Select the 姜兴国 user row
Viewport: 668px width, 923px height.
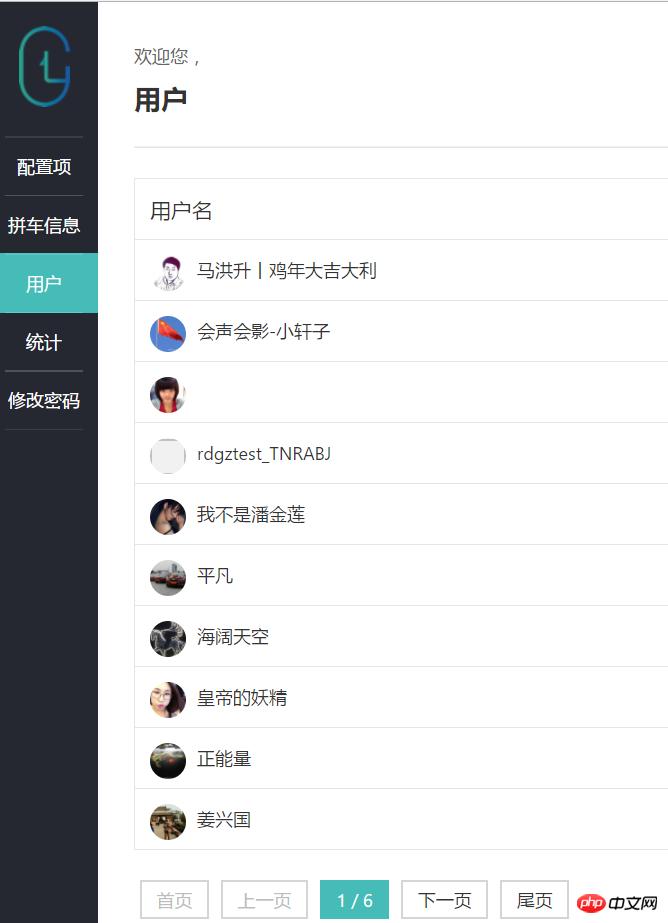(x=401, y=819)
